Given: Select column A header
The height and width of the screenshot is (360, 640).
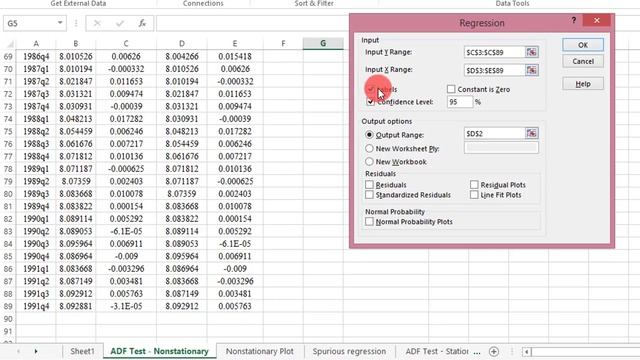Looking at the screenshot, I should point(36,44).
